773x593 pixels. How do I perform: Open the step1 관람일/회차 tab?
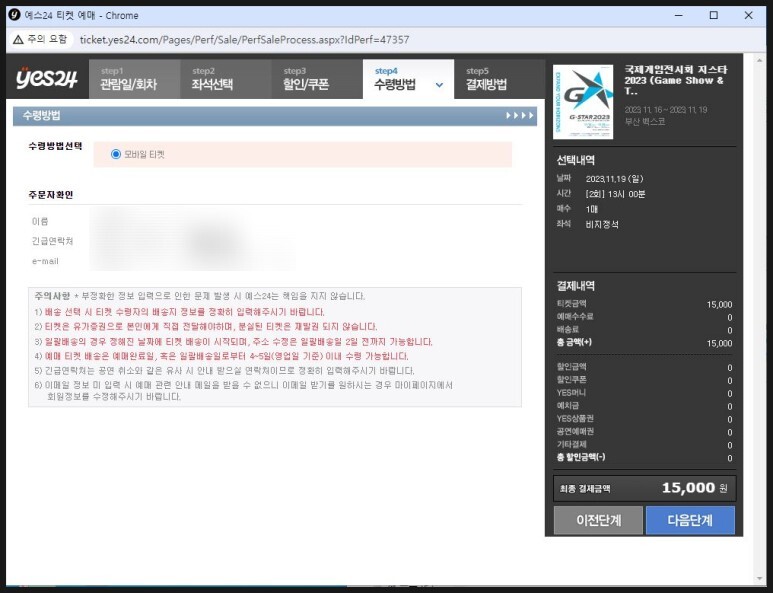[135, 79]
